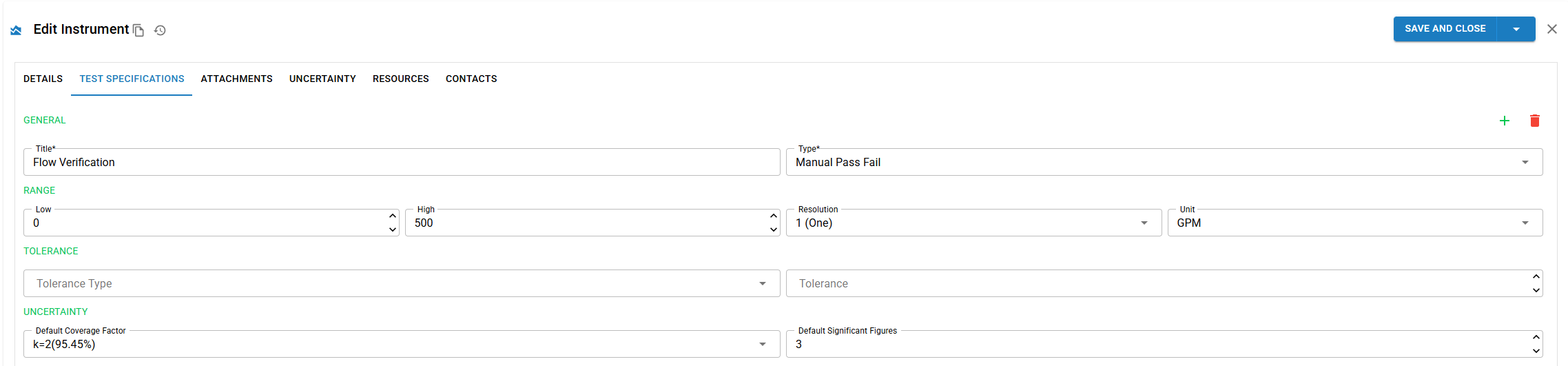Increment Default Significant Figures value
The image size is (1568, 366).
tap(1536, 337)
